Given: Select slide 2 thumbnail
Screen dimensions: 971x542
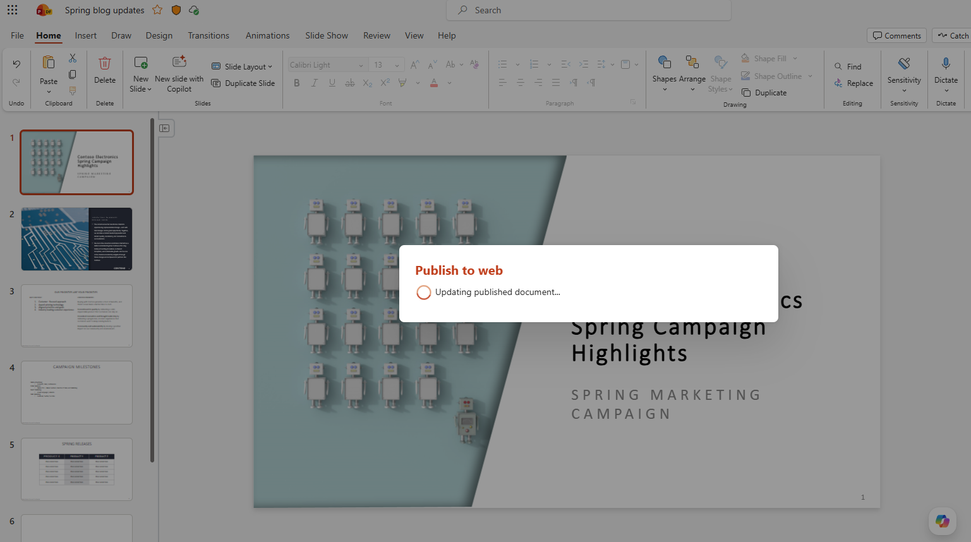Looking at the screenshot, I should pos(77,239).
